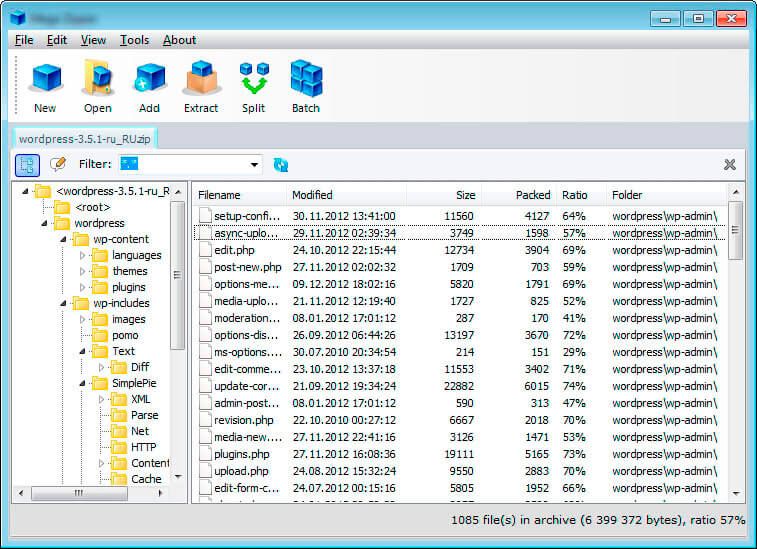This screenshot has width=757, height=549.
Task: Switch to the wordpress-3.5.1-ru_RU.zip tab
Action: click(x=85, y=138)
